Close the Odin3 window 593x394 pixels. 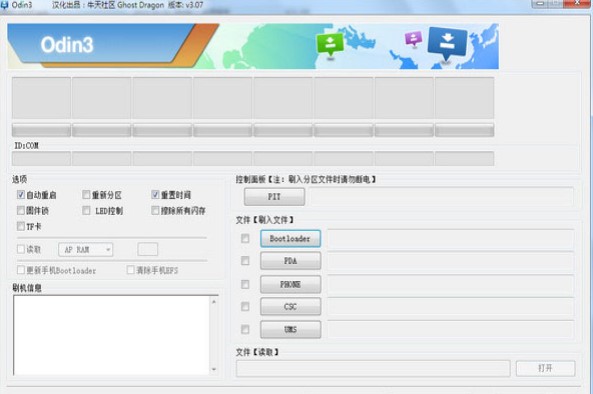(577, 3)
